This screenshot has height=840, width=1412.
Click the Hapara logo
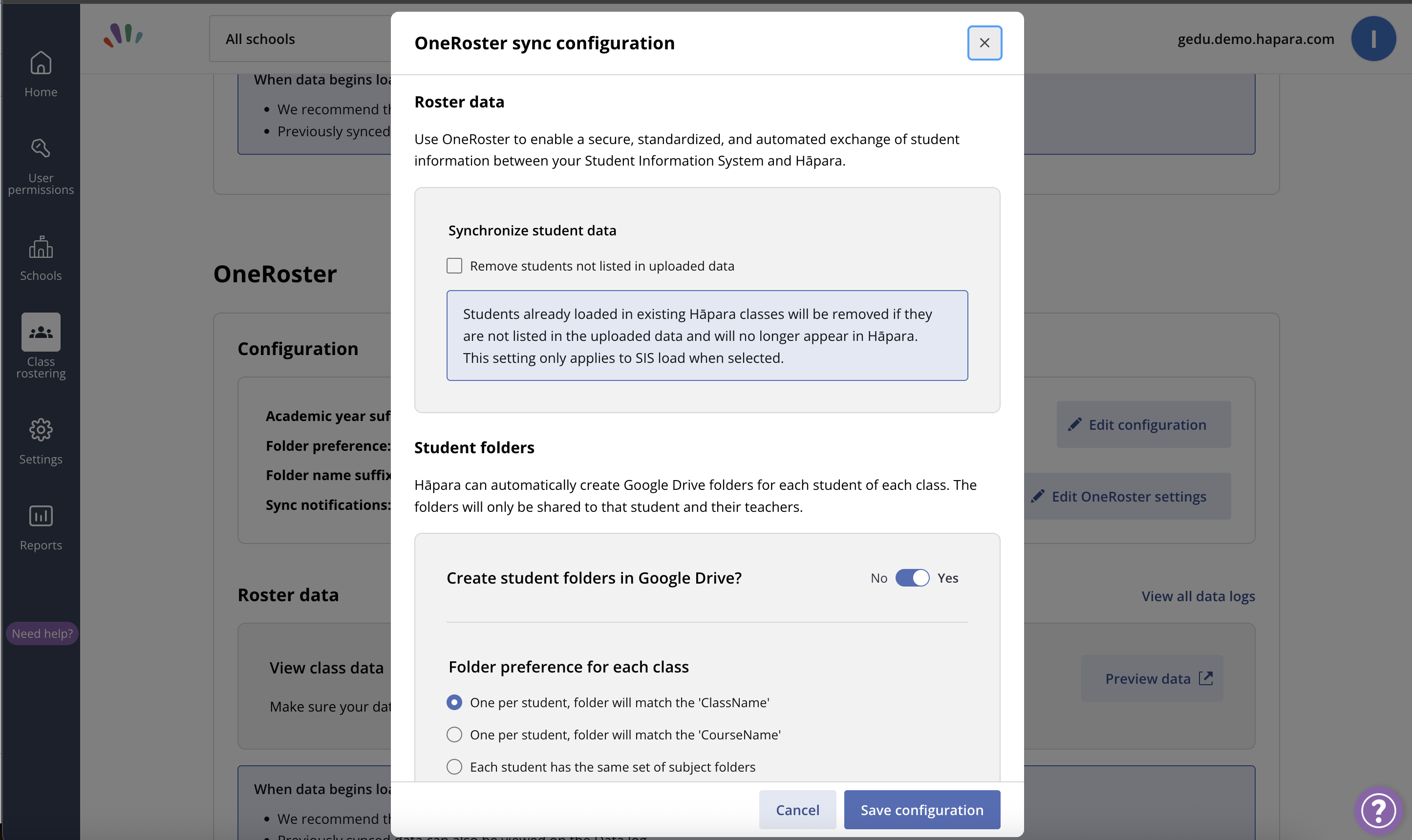point(123,35)
